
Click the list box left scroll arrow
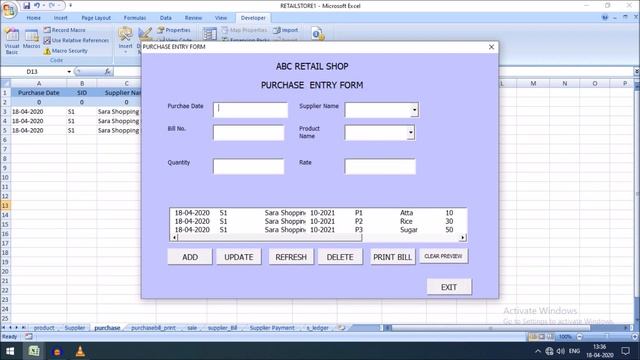point(174,237)
